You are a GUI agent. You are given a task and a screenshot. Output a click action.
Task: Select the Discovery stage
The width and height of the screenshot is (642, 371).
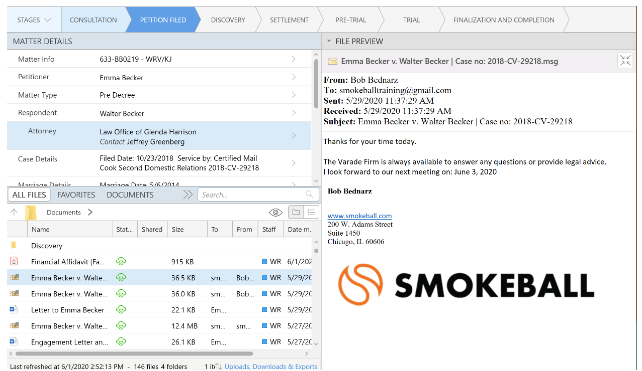click(228, 20)
